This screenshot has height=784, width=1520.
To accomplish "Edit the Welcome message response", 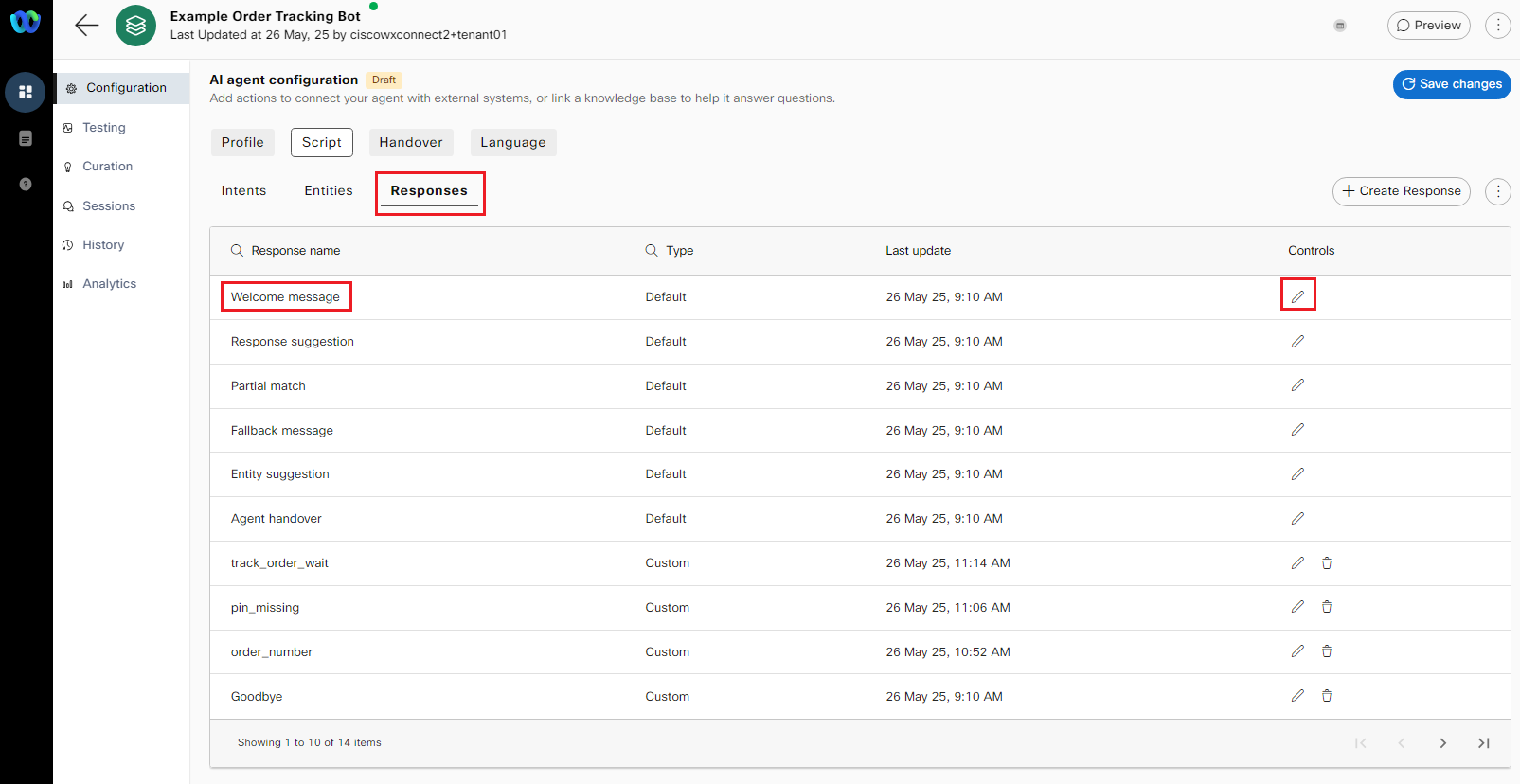I will coord(1297,296).
